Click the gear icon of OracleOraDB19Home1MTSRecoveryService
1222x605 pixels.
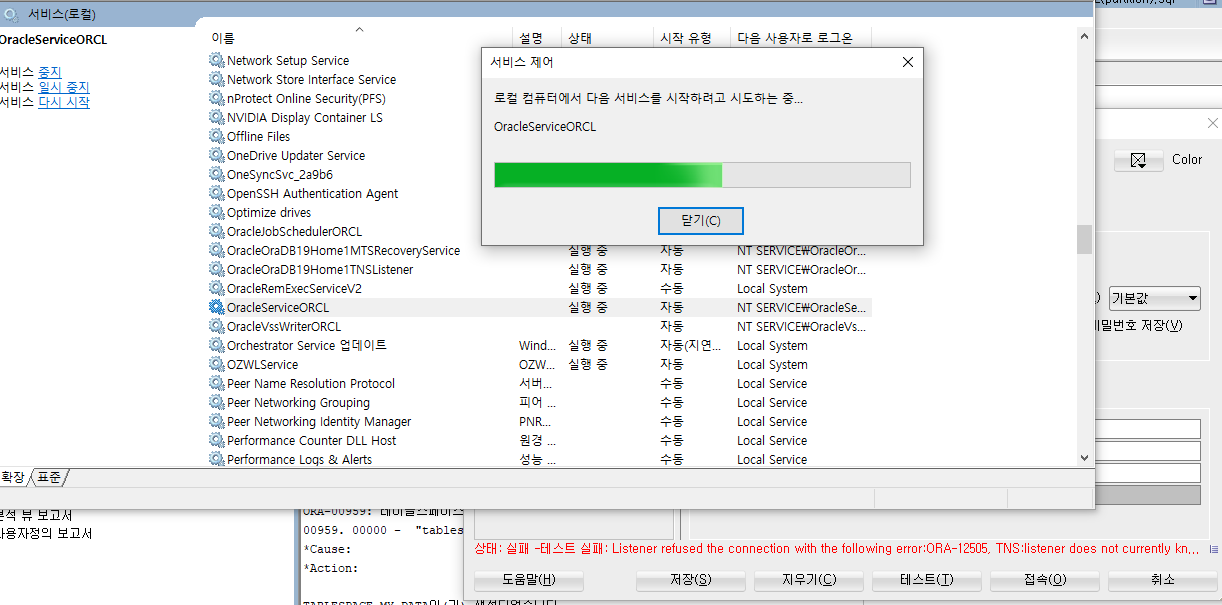coord(216,251)
